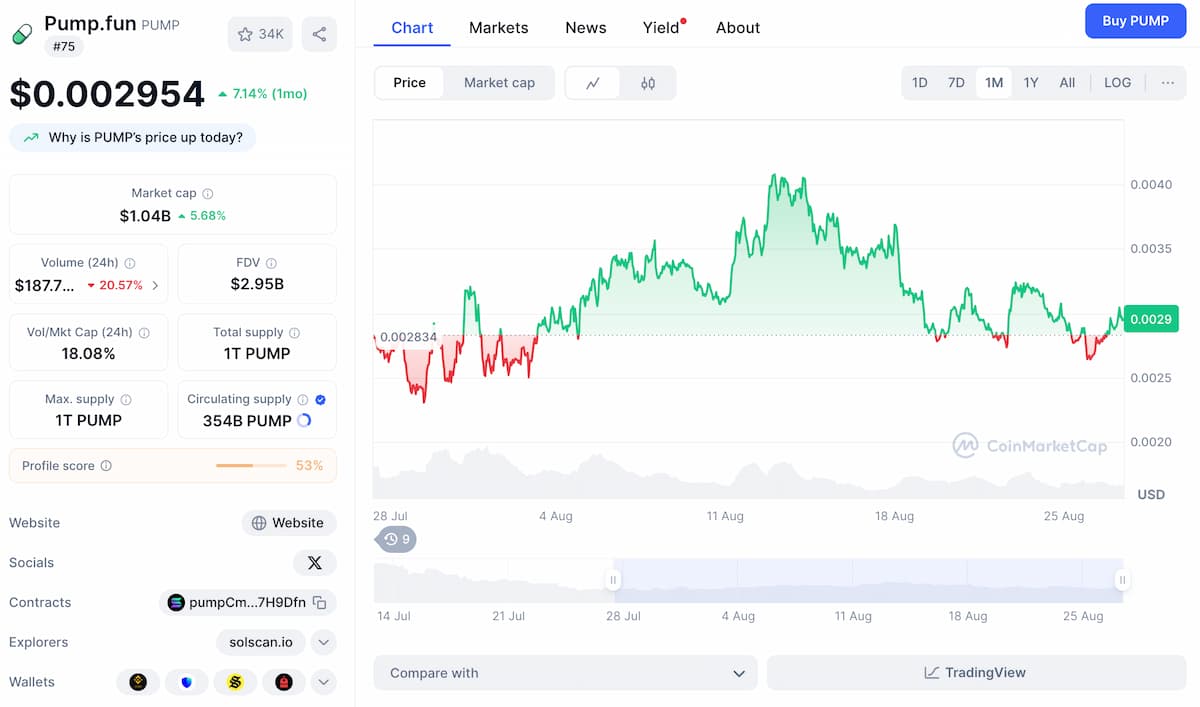Click the #75 rank badge
This screenshot has width=1200, height=707.
tap(64, 46)
